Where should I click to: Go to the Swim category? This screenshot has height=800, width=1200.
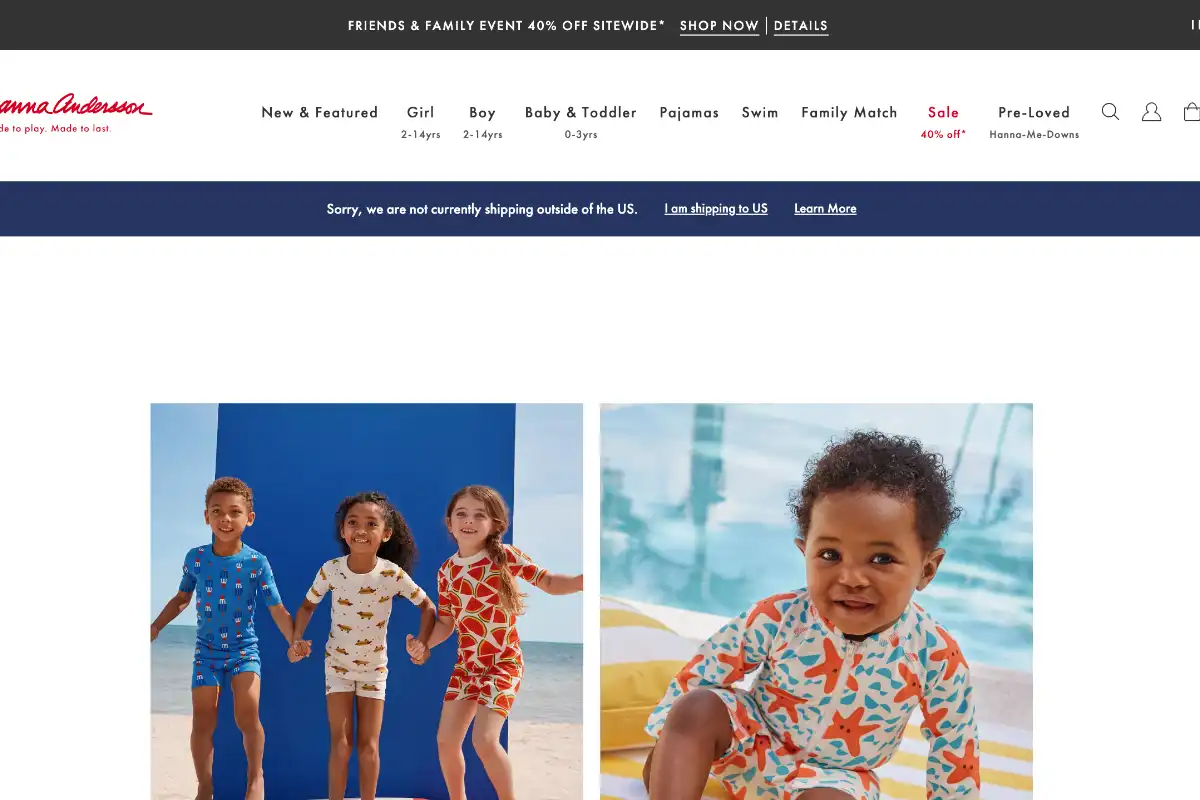pyautogui.click(x=760, y=113)
